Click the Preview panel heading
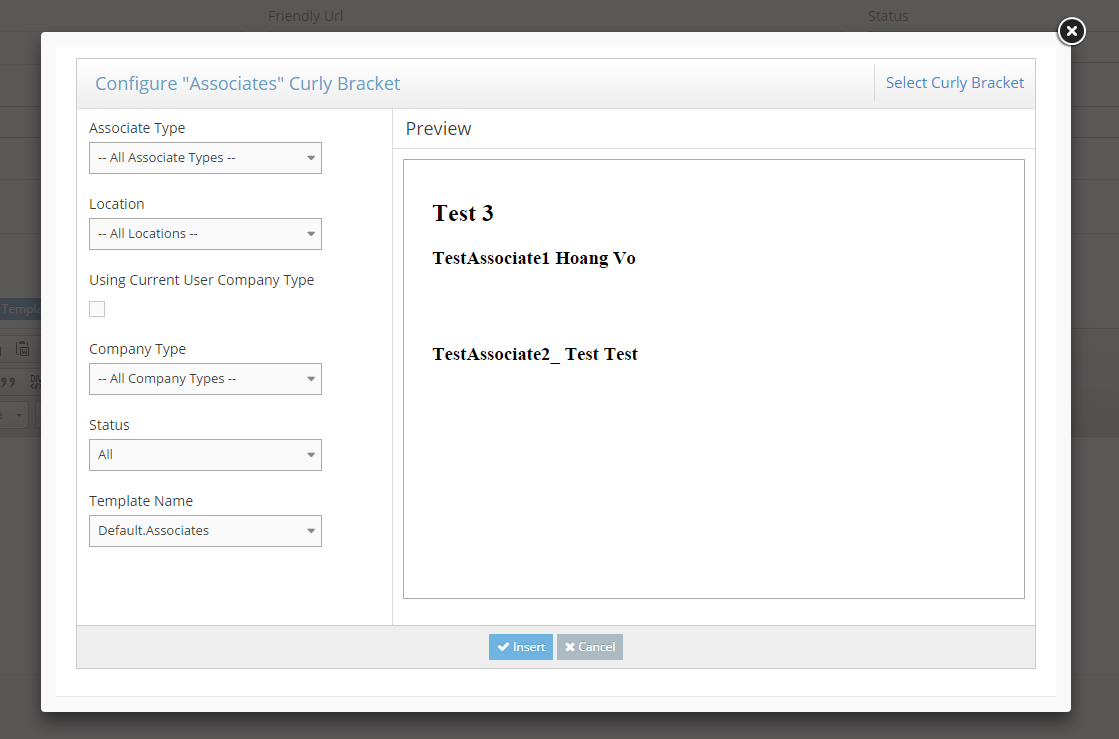Screen dimensions: 1119x739 point(438,129)
